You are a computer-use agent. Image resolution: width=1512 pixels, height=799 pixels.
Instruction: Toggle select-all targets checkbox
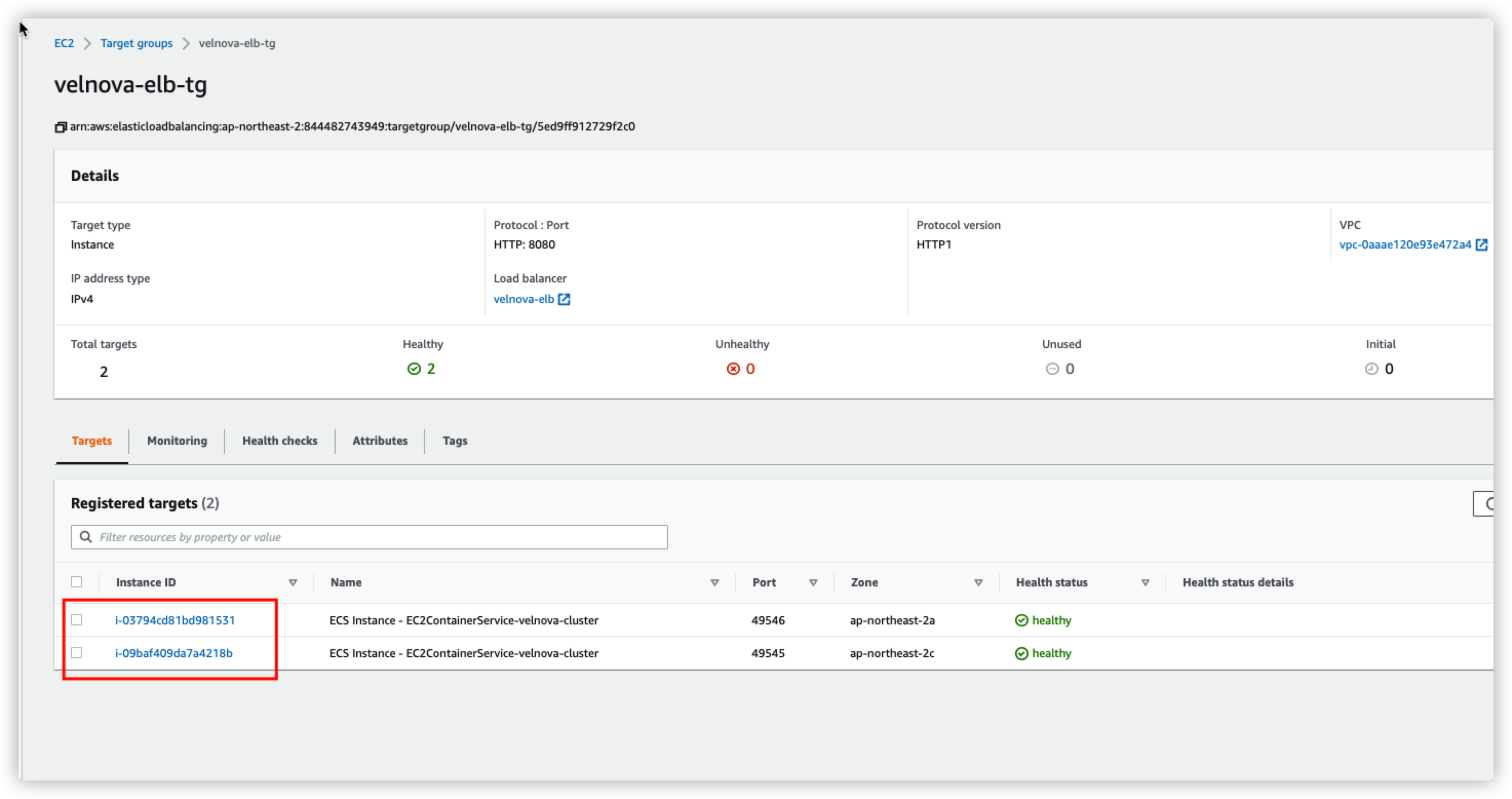pos(77,582)
